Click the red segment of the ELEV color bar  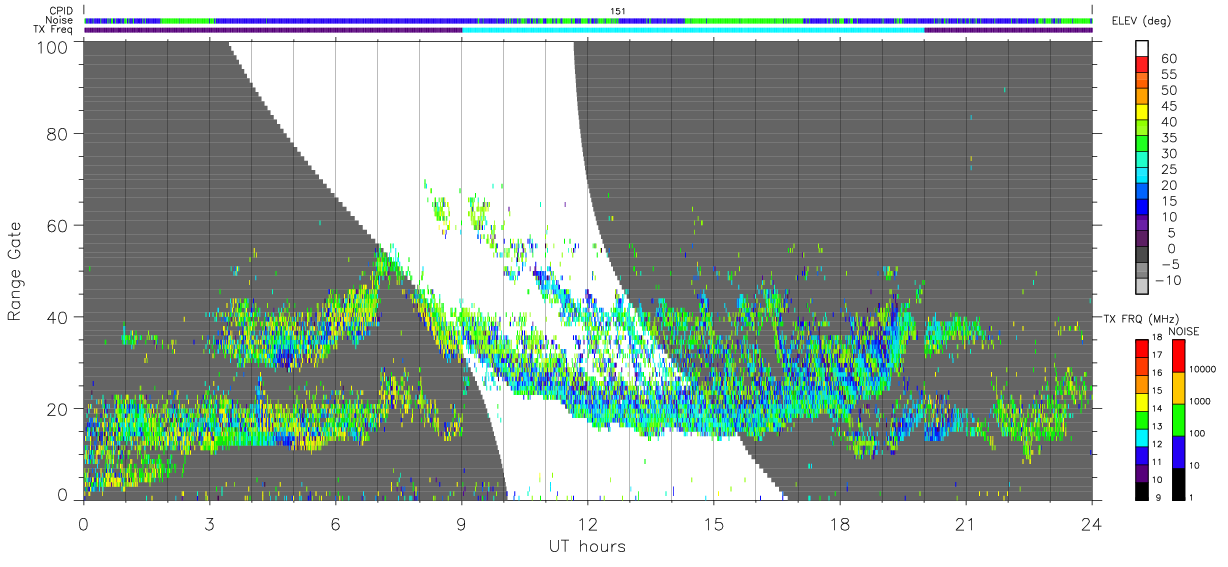pos(1143,66)
